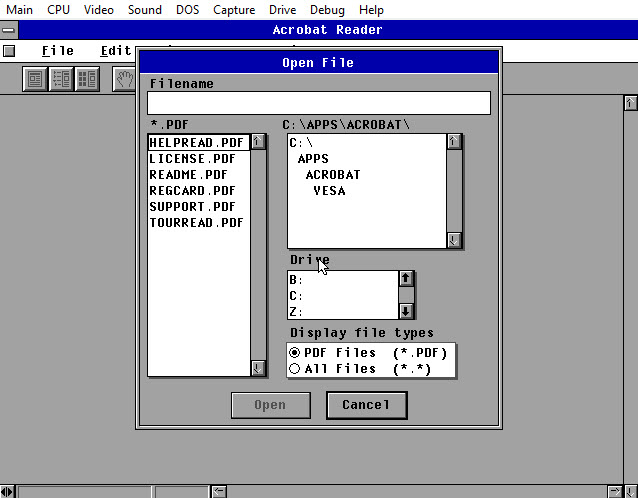Select the Bookmarks and Page view icon
Viewport: 638px width, 498px height.
(x=61, y=79)
